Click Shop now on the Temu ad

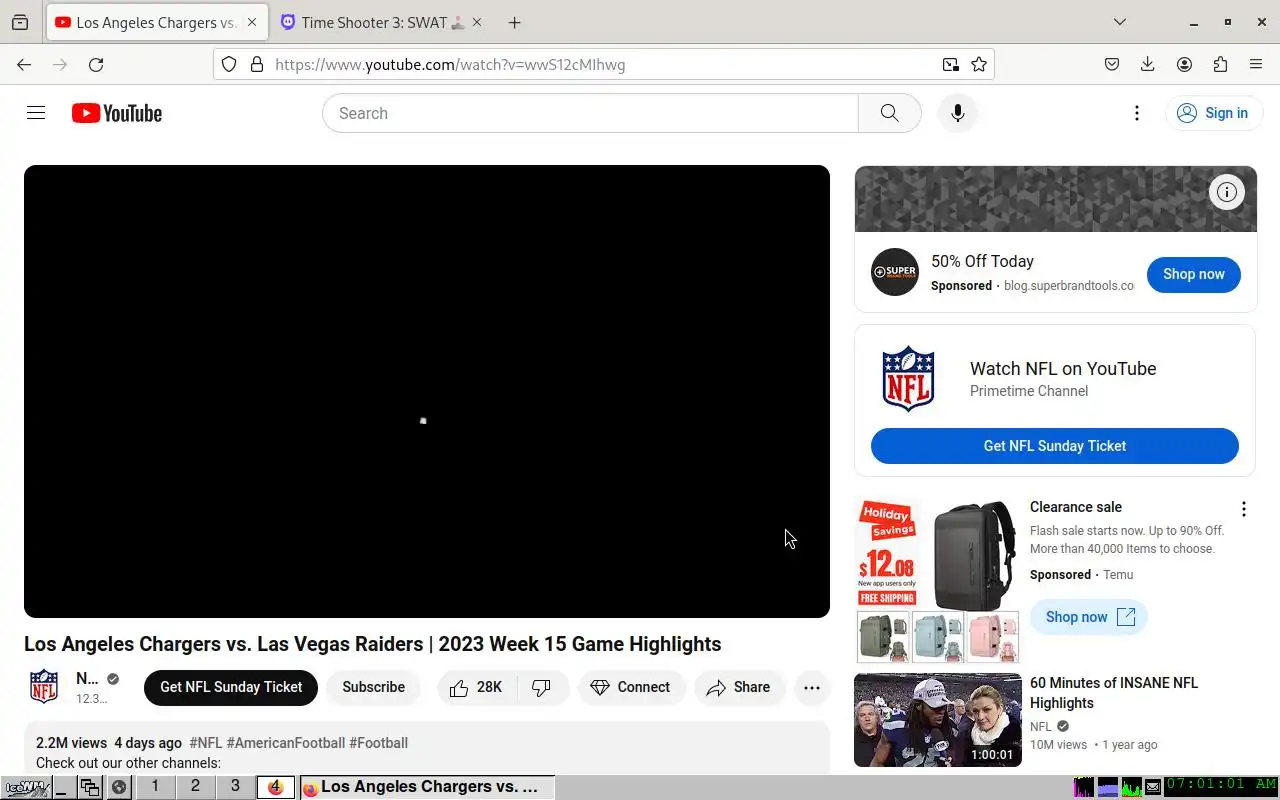1089,617
